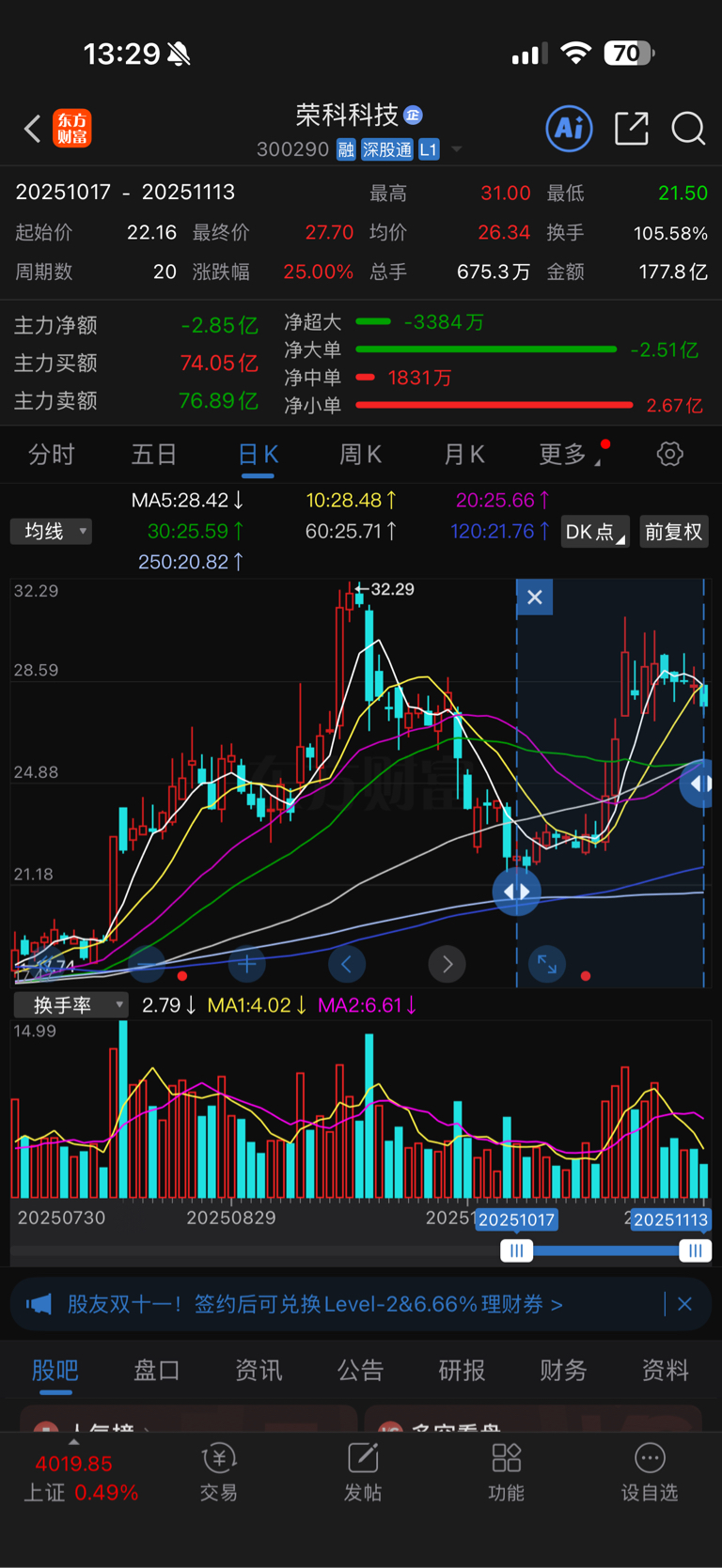Tap the megaphone icon in promo banner

pyautogui.click(x=39, y=1304)
